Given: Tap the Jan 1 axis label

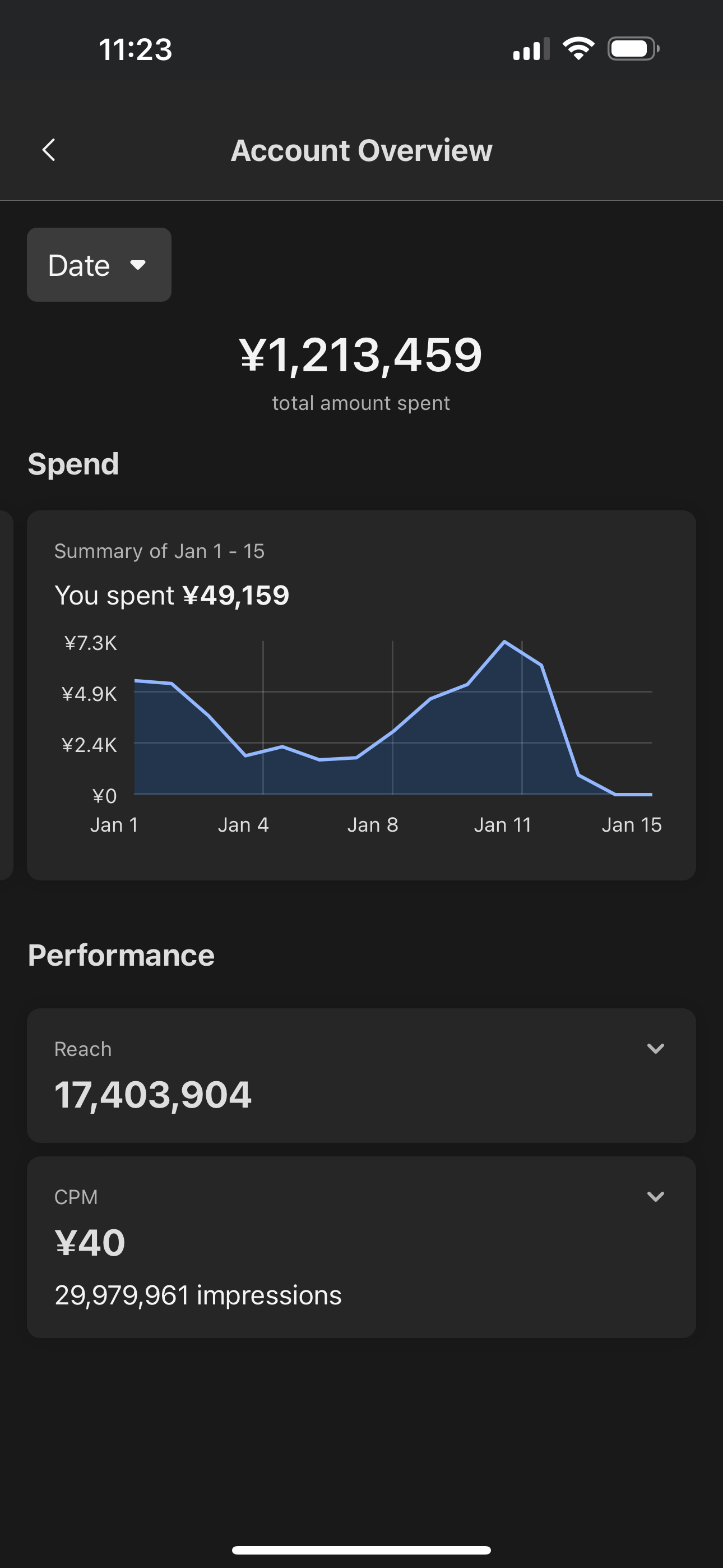Looking at the screenshot, I should click(x=114, y=825).
